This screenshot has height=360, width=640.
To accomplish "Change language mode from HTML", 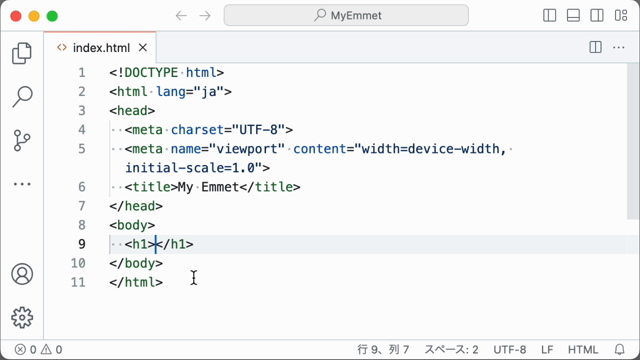I will click(x=583, y=349).
